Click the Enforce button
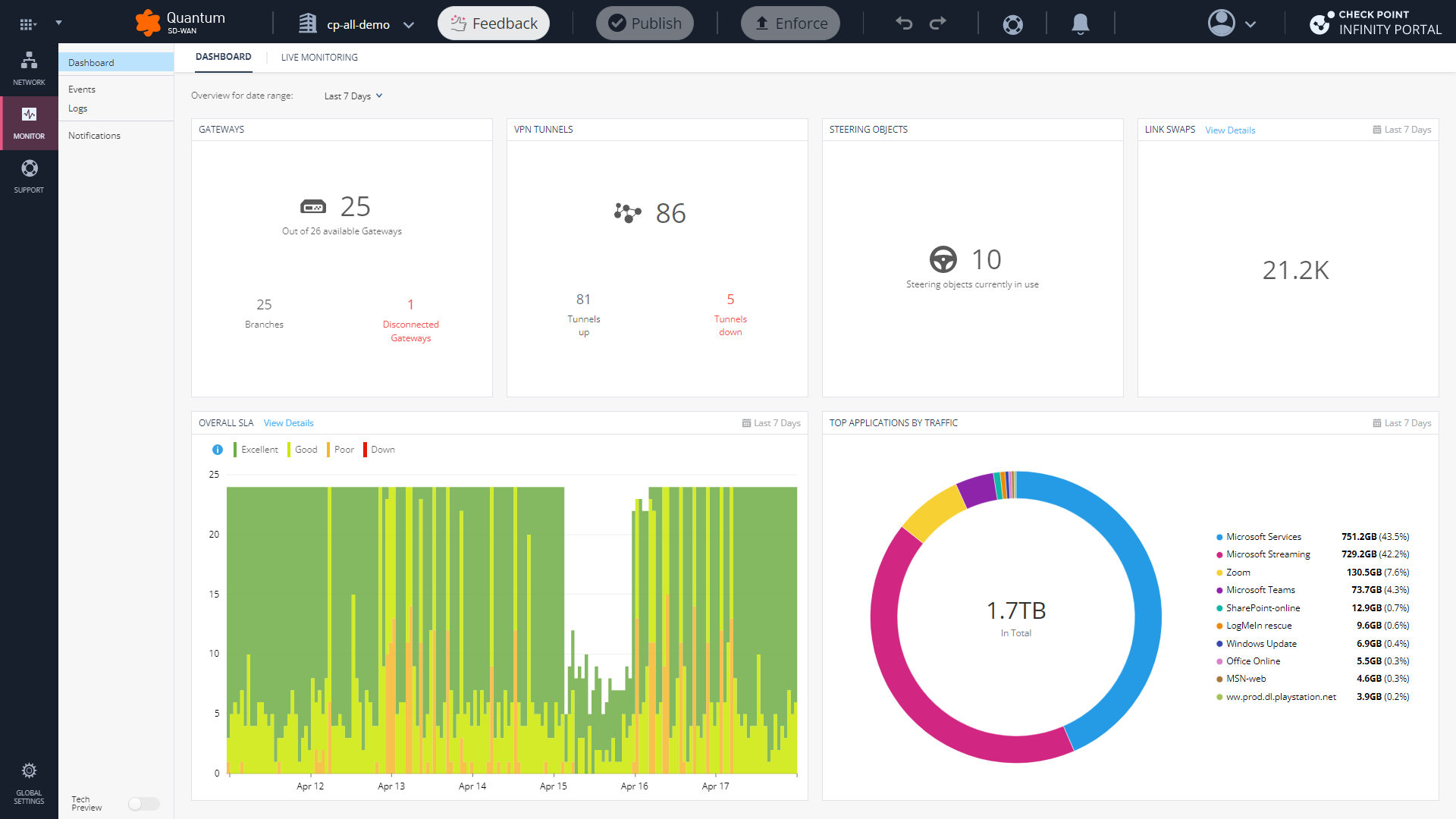Image resolution: width=1456 pixels, height=819 pixels. click(x=790, y=24)
